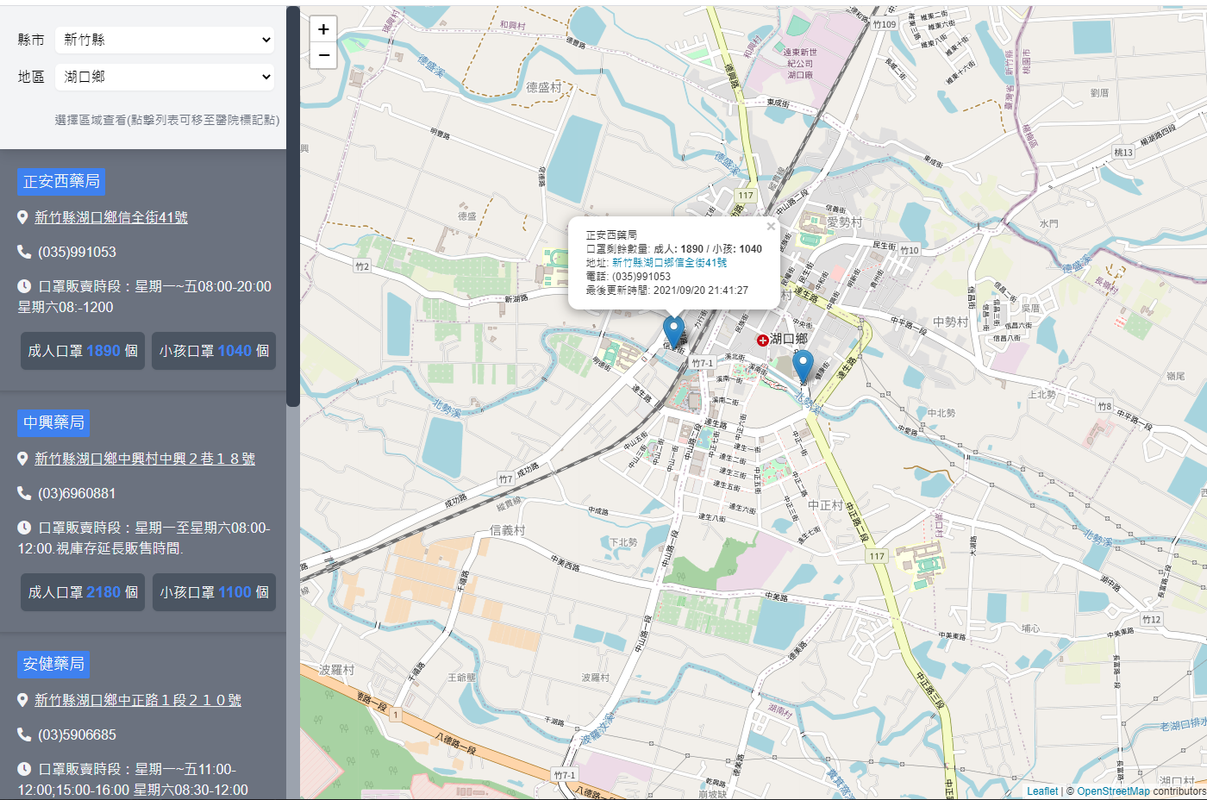Click the 信義村 label on map
The image size is (1207, 800).
tap(507, 530)
